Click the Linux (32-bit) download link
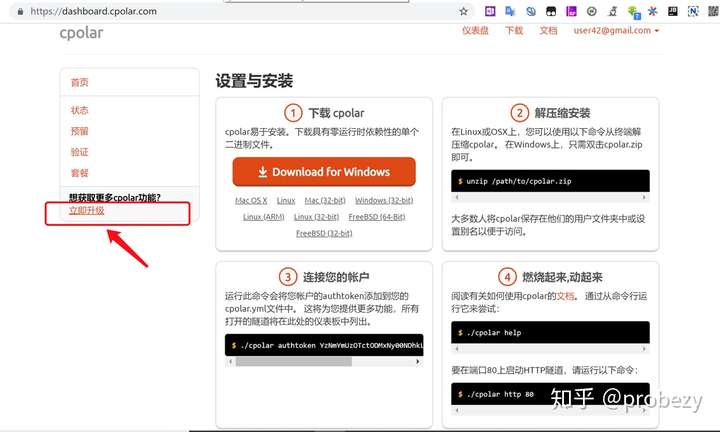 (316, 217)
